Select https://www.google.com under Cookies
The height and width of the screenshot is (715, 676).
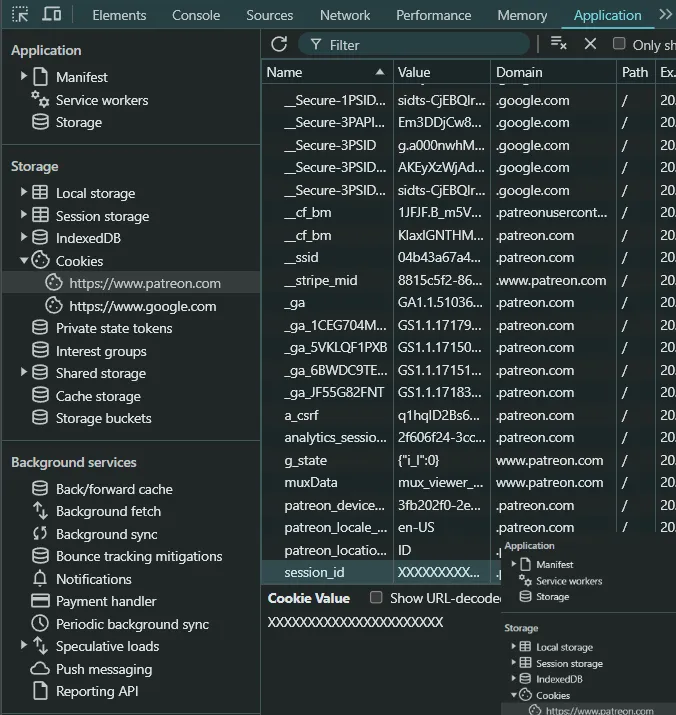pyautogui.click(x=131, y=306)
